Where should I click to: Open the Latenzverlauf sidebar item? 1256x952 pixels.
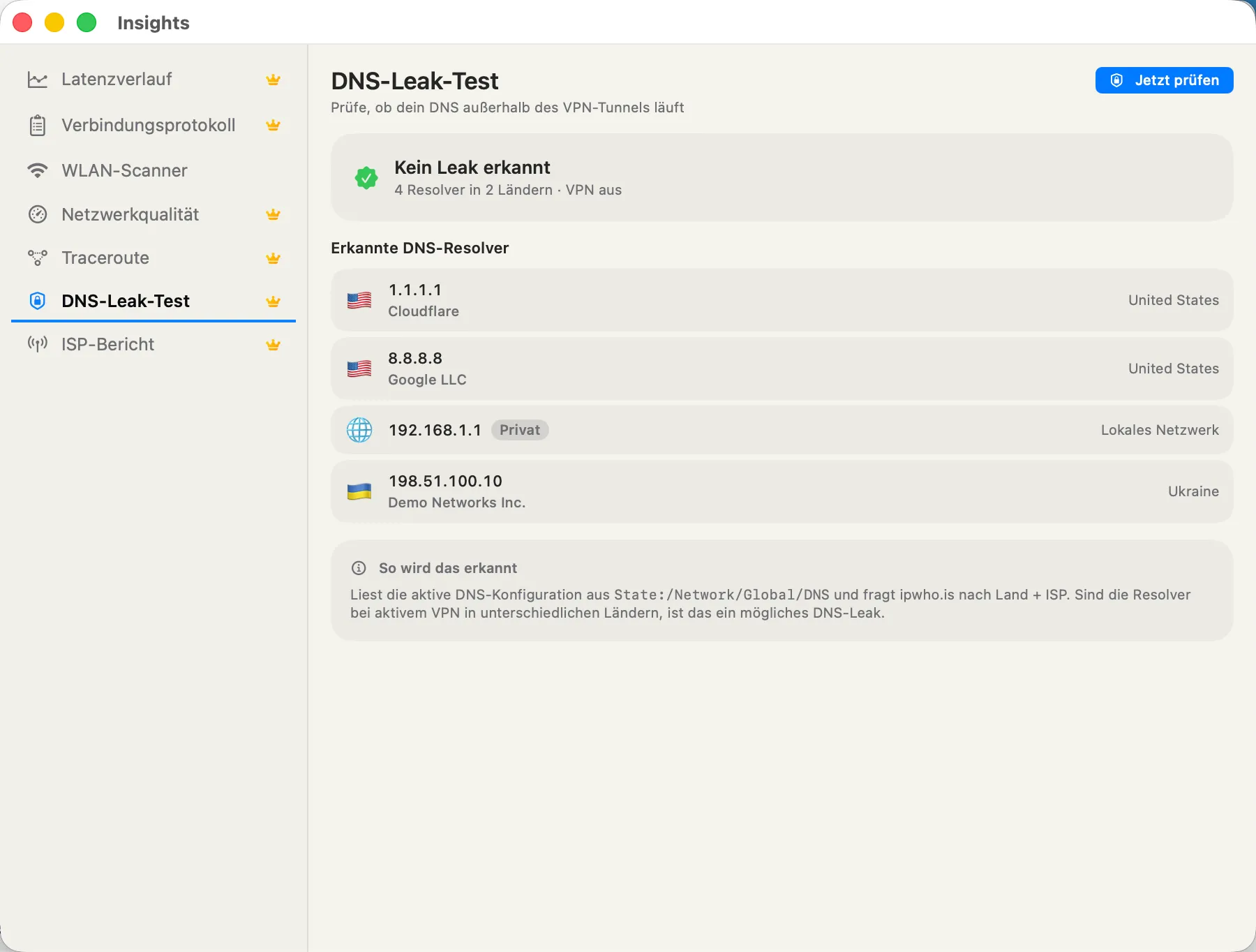point(154,80)
